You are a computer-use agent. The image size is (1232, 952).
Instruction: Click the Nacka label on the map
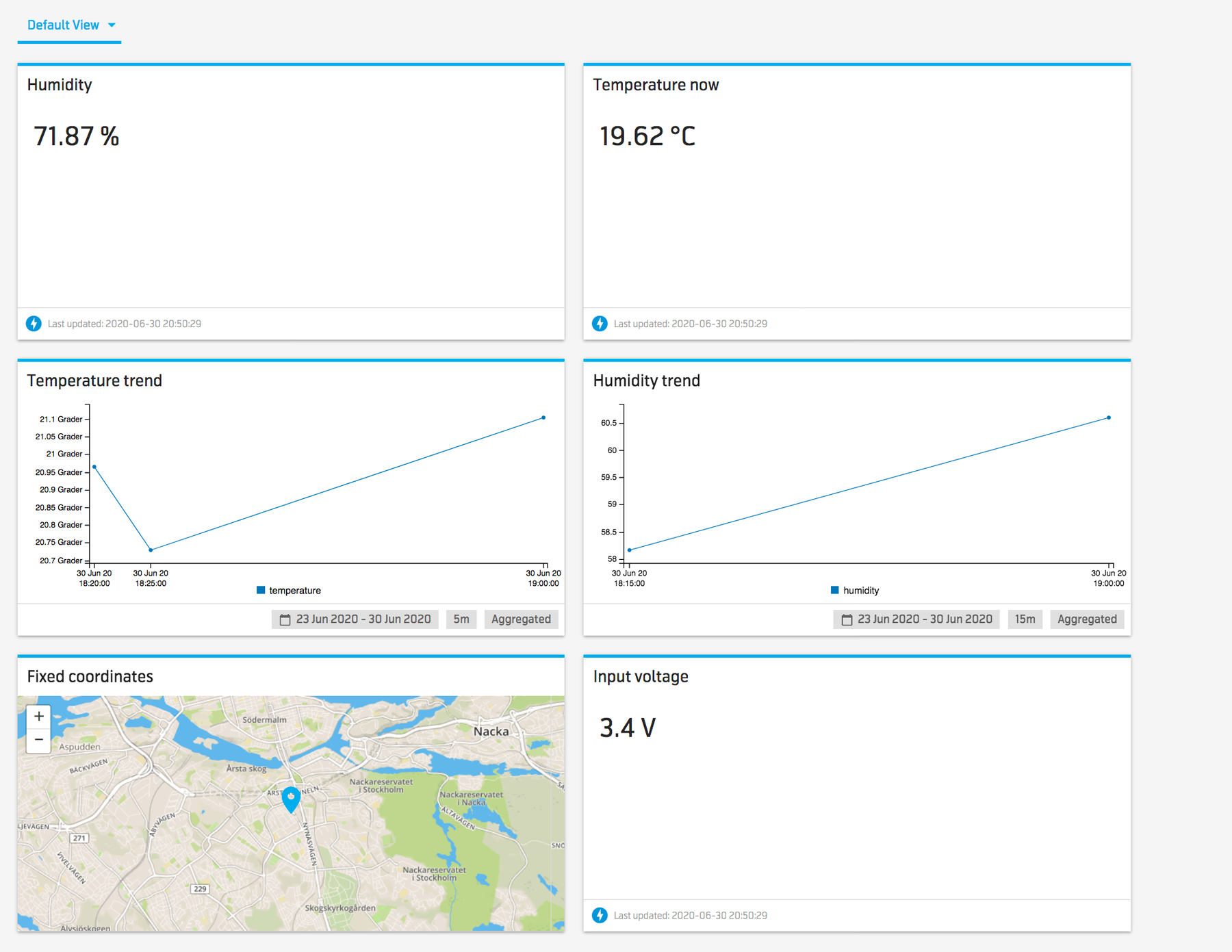(x=491, y=731)
